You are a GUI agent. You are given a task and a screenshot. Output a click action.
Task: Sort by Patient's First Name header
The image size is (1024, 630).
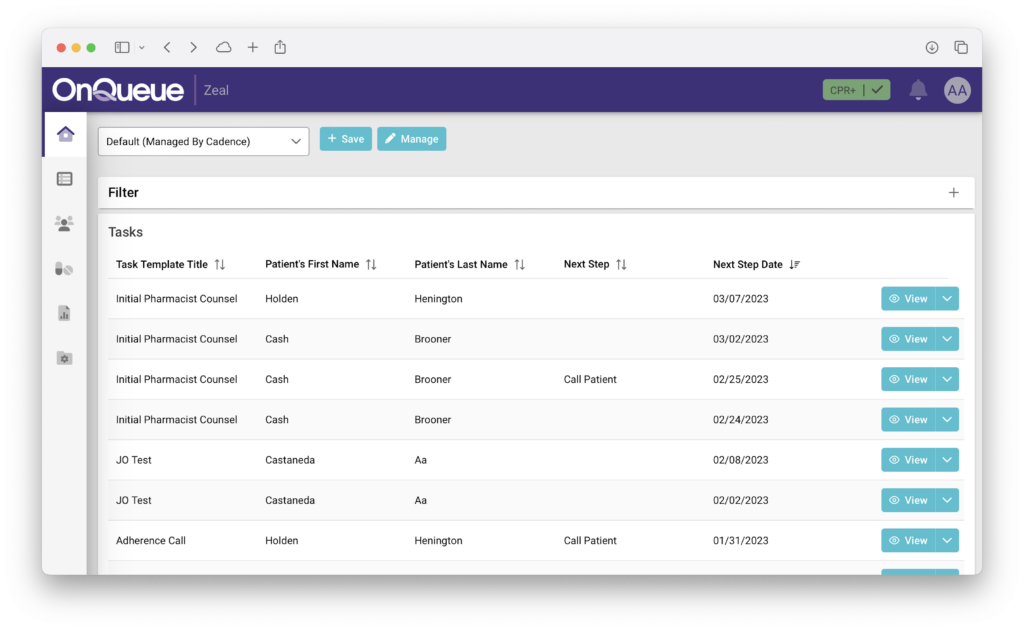coord(371,265)
